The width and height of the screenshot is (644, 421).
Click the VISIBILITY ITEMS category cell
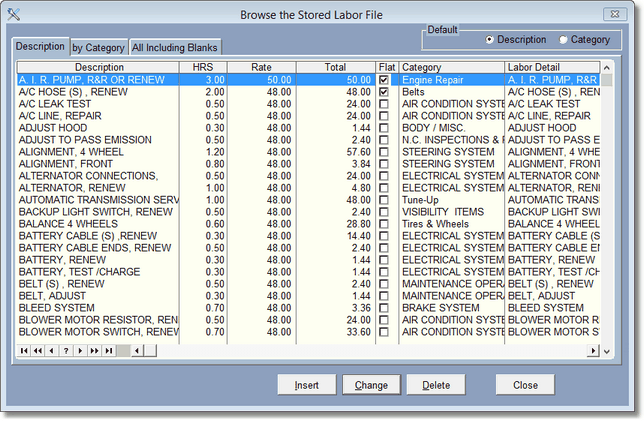pos(443,212)
